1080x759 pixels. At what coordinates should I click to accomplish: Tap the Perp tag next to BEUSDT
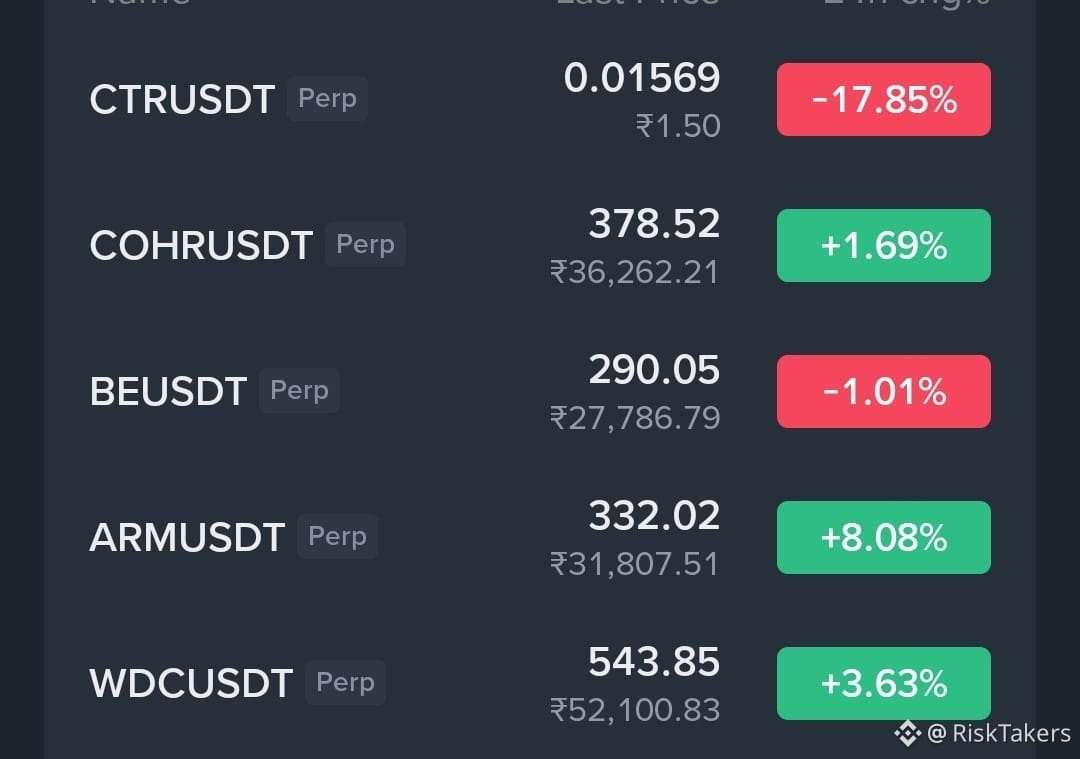tap(299, 391)
